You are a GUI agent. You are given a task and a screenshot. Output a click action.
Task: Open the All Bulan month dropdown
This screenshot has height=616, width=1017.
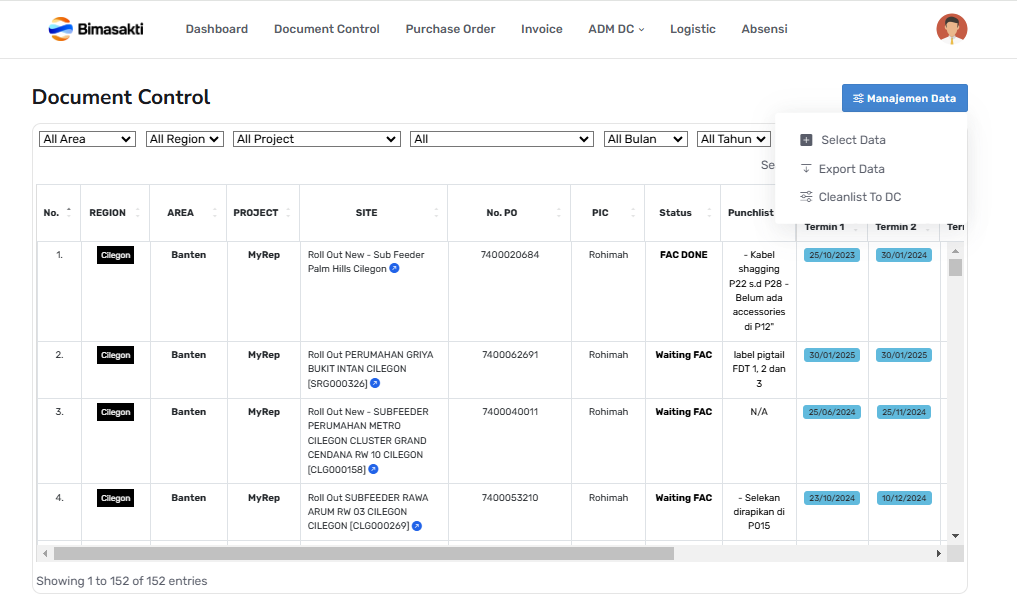tap(645, 139)
